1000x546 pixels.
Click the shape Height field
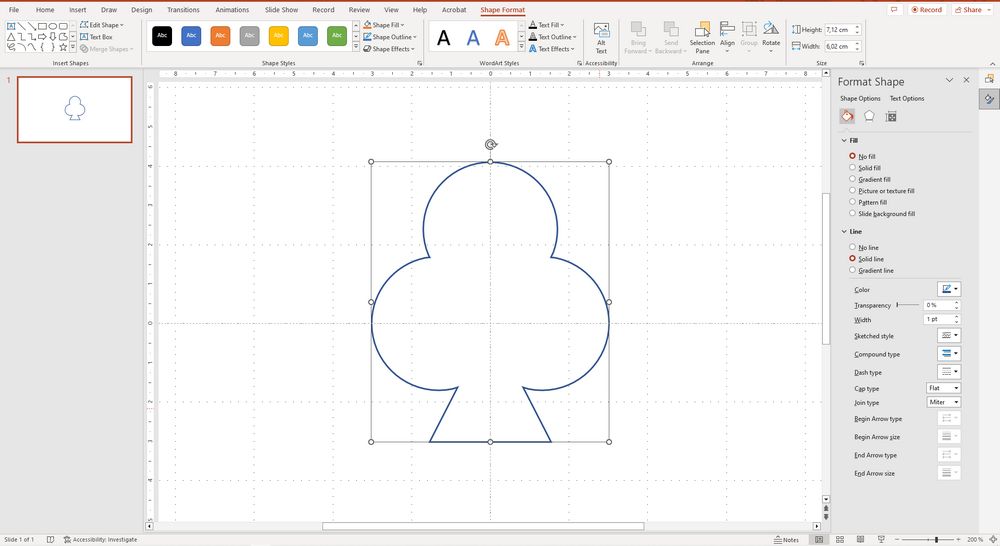pos(839,30)
